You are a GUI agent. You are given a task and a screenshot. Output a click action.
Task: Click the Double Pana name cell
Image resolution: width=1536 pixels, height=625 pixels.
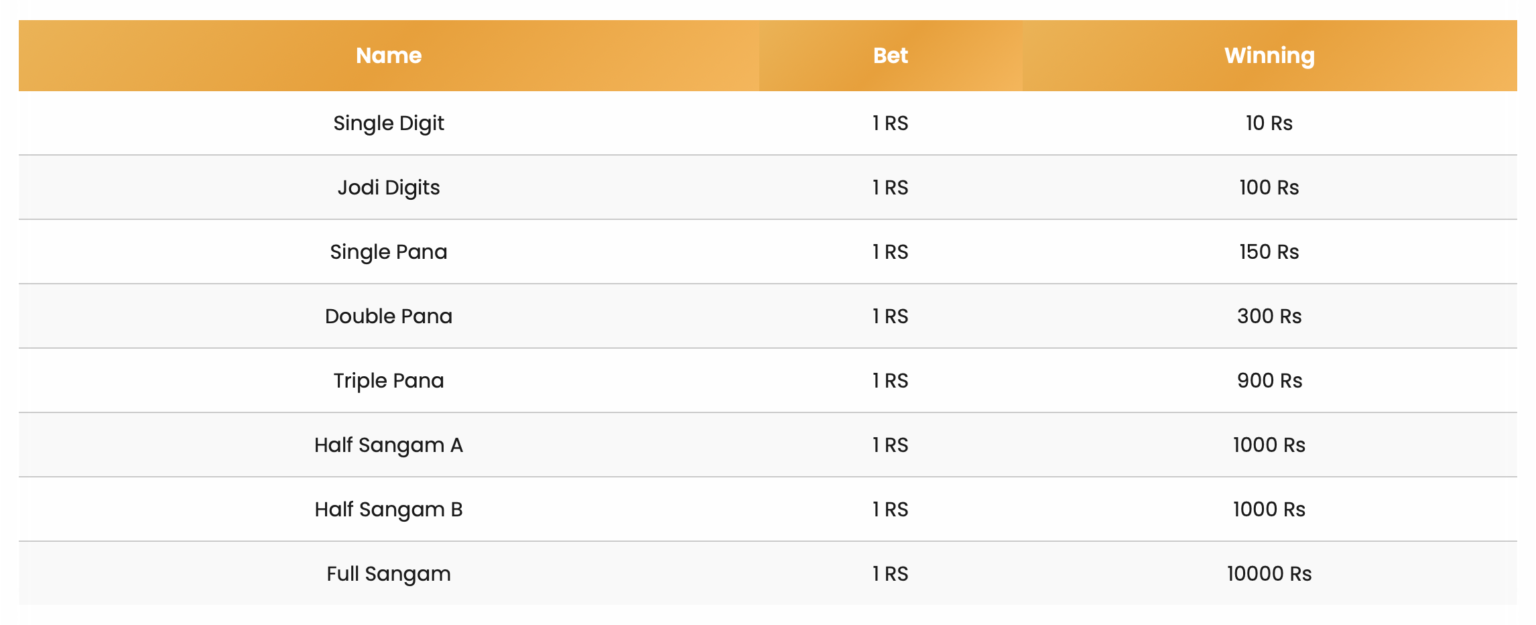(388, 316)
